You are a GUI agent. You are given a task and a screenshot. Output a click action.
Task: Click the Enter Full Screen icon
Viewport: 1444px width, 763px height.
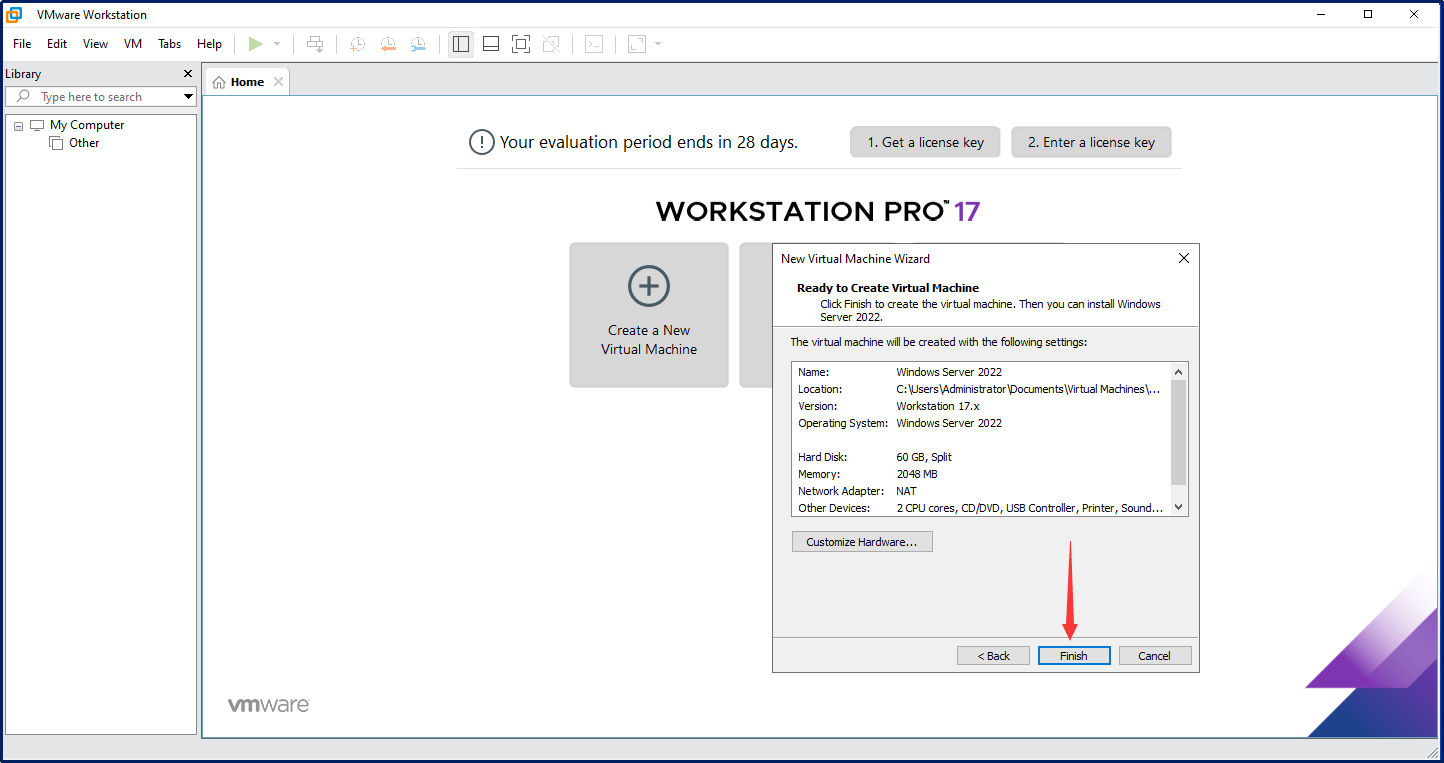(521, 44)
